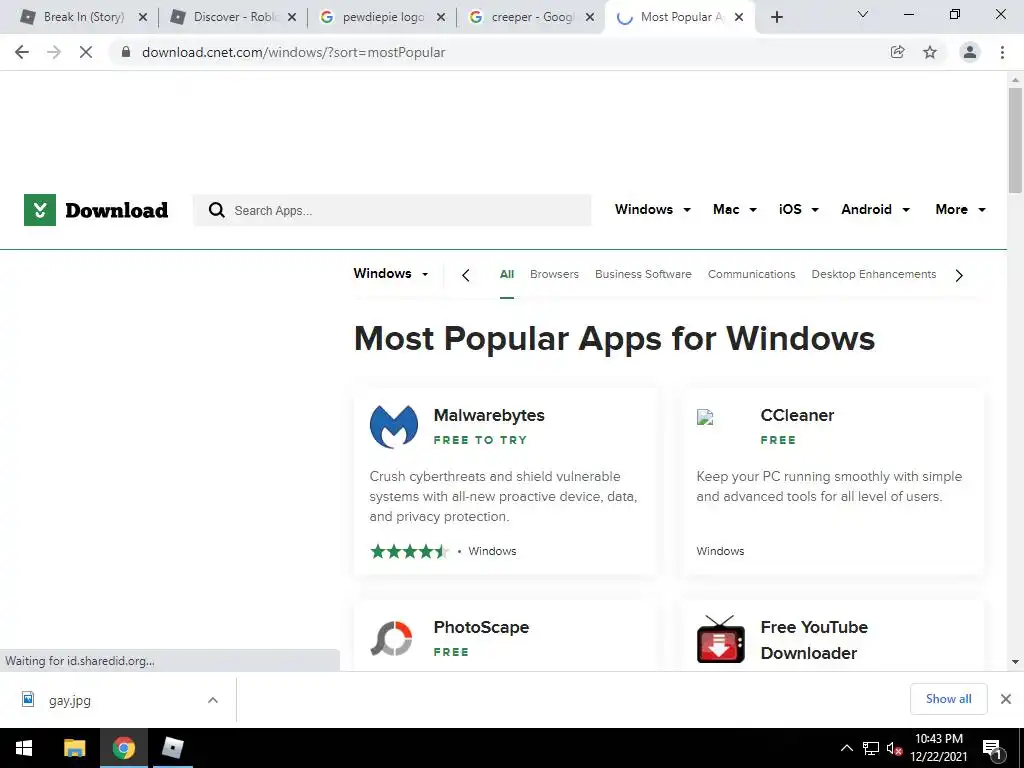Image resolution: width=1024 pixels, height=768 pixels.
Task: Expand the Android menu in header
Action: (x=875, y=210)
